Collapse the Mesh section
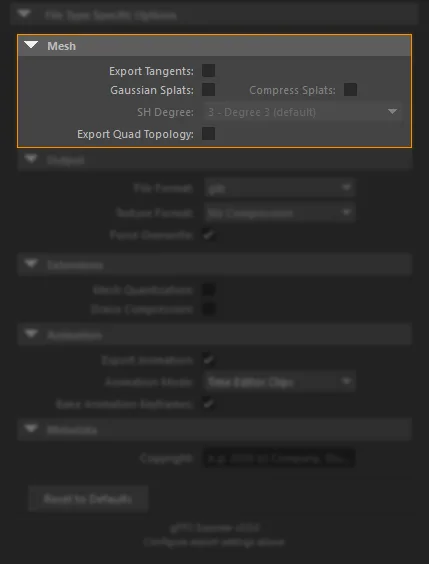This screenshot has width=429, height=564. click(x=31, y=45)
